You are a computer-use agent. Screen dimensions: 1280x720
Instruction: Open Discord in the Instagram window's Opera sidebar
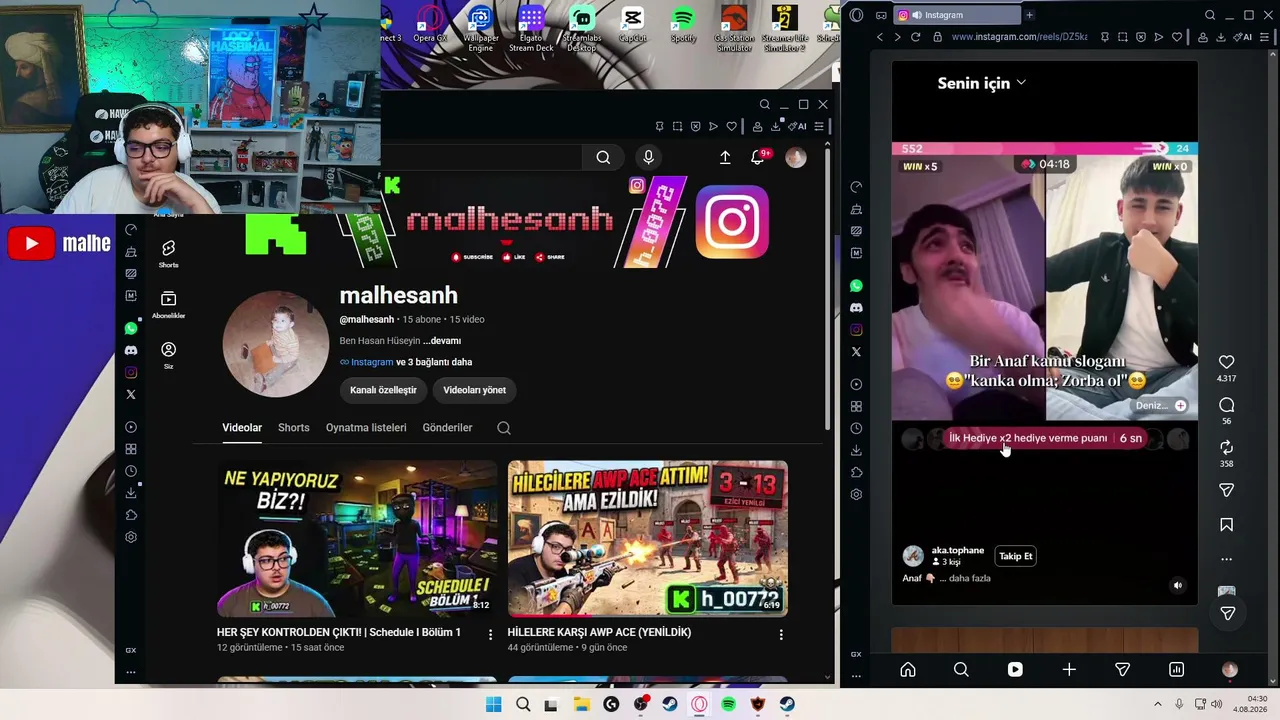pos(856,308)
